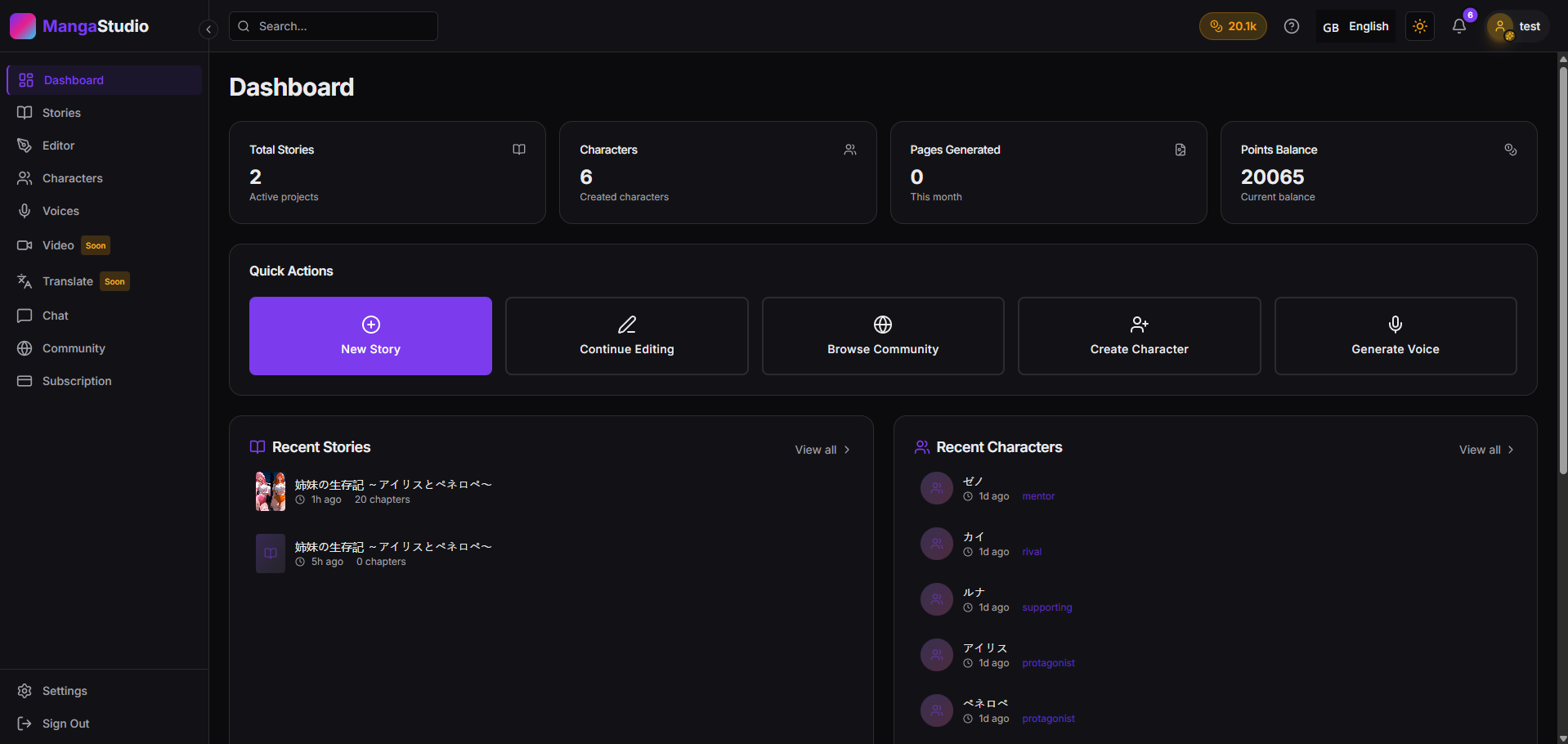Click the Pages Generated document icon
1568x744 pixels.
(x=1180, y=150)
